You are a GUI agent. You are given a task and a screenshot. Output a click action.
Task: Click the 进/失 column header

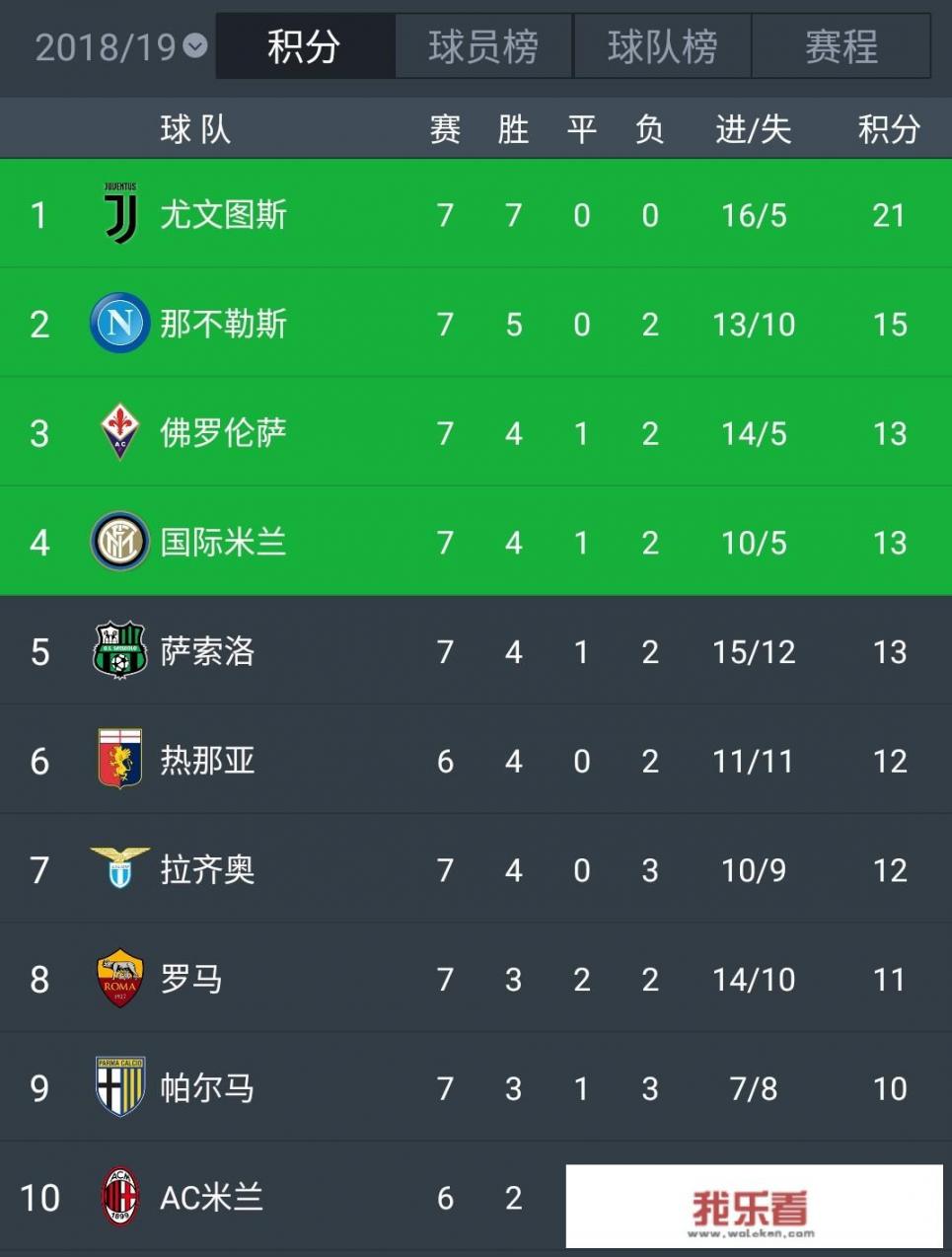coord(754,128)
